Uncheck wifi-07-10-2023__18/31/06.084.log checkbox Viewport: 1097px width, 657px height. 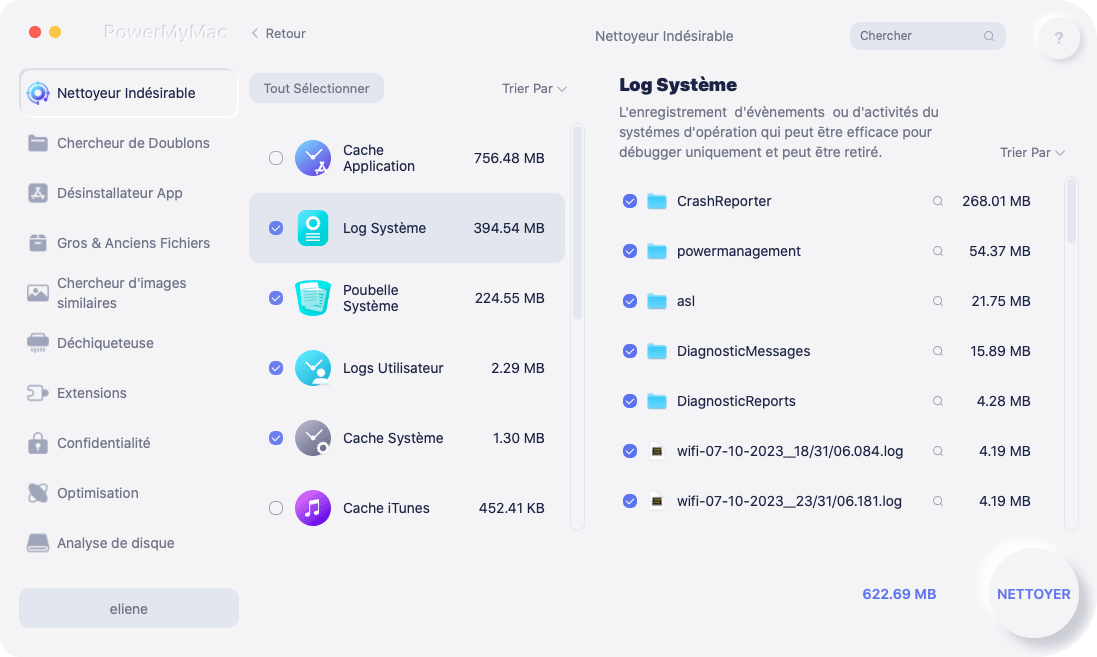(630, 451)
